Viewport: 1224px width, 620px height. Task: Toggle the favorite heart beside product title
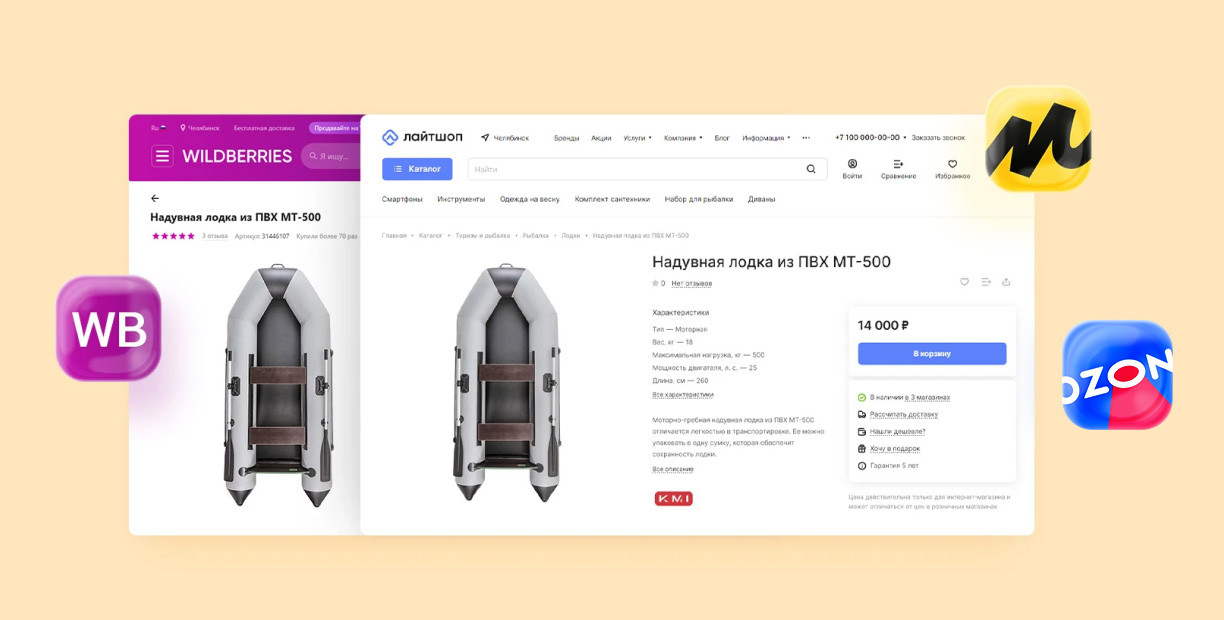[x=964, y=282]
